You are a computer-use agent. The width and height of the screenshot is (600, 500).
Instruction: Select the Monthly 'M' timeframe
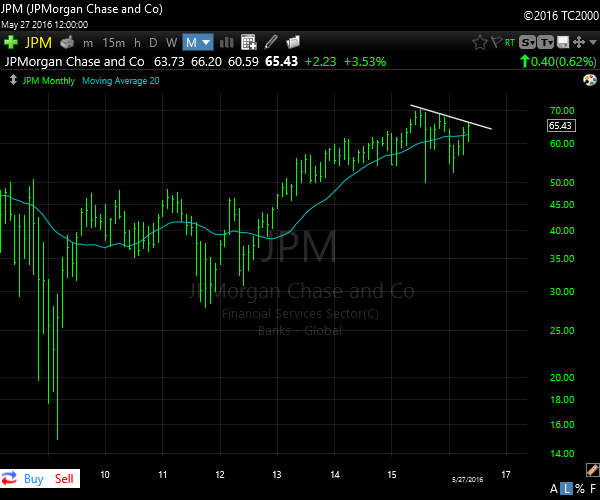pyautogui.click(x=191, y=42)
